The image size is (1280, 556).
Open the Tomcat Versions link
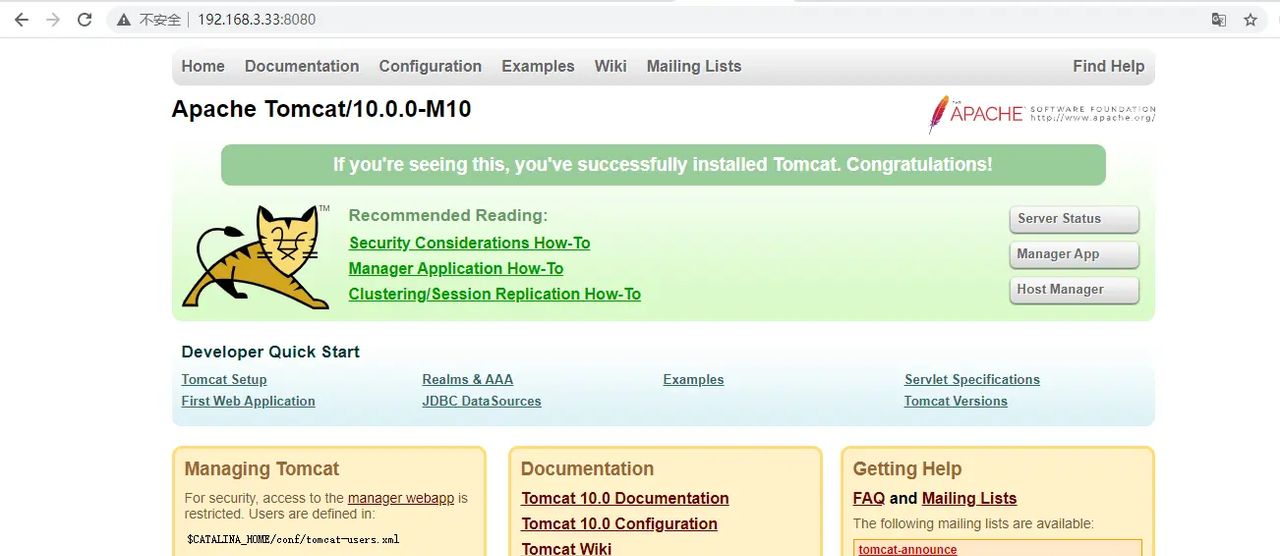(956, 401)
